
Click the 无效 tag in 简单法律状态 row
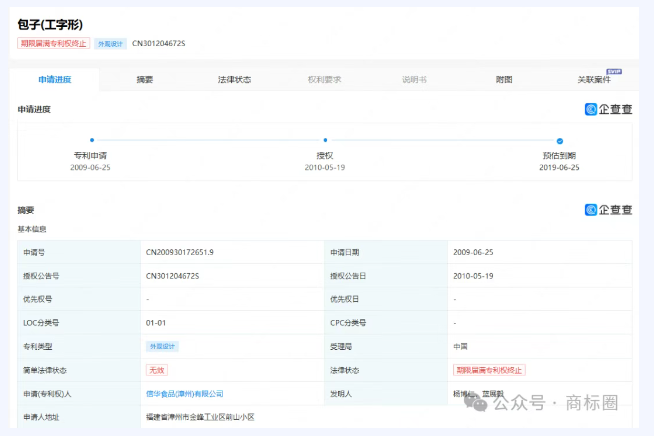click(157, 370)
